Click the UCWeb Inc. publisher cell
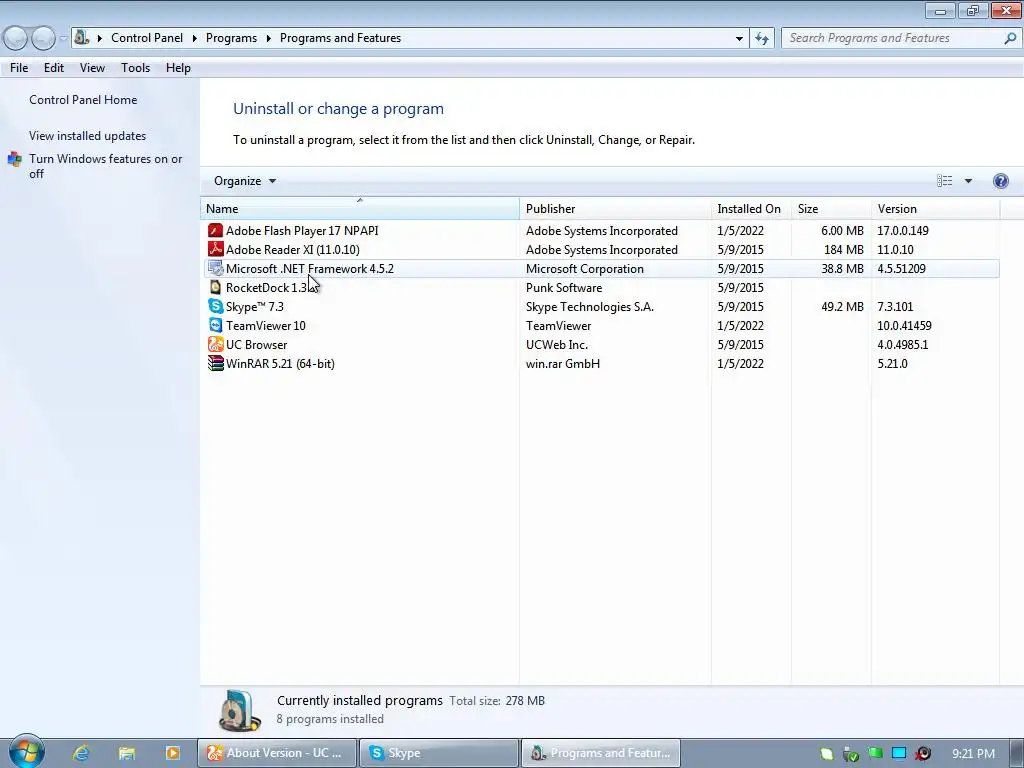 556,344
